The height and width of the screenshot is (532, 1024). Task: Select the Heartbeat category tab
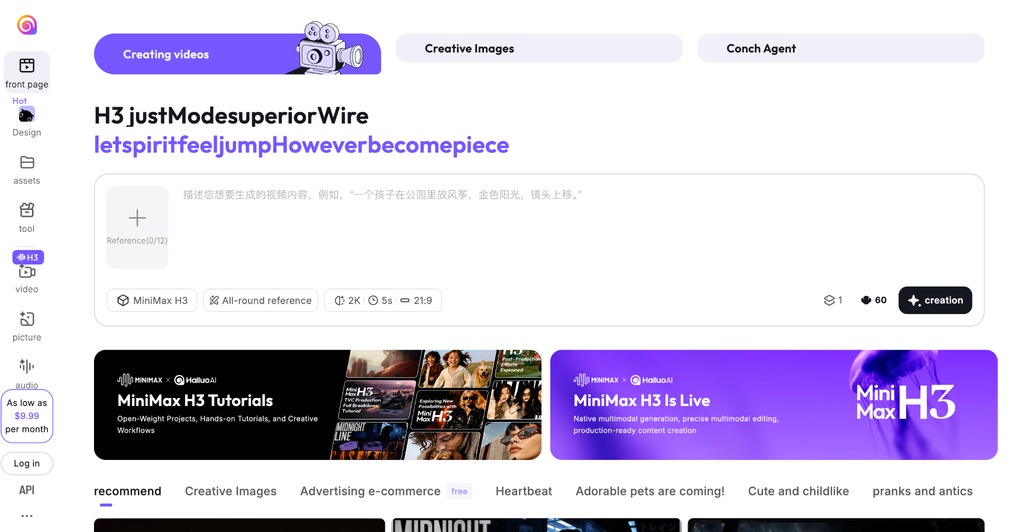pos(524,491)
